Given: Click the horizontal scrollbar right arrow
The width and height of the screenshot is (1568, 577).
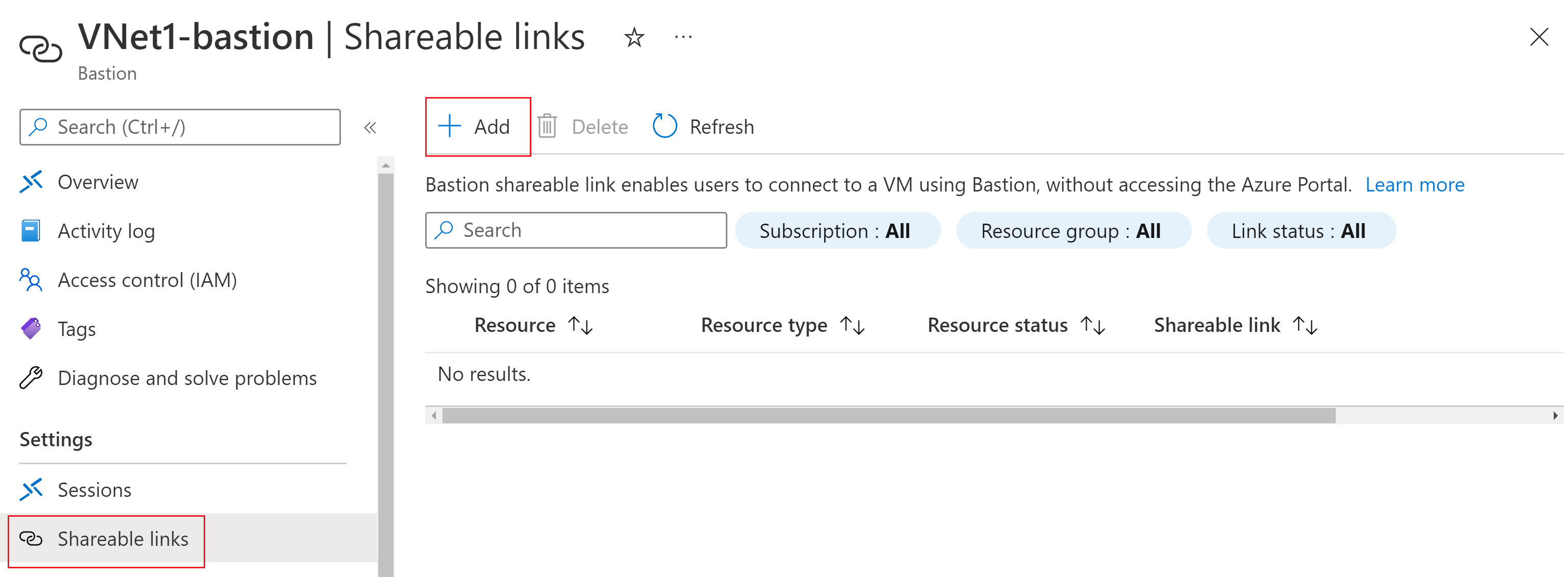Looking at the screenshot, I should click(1555, 416).
